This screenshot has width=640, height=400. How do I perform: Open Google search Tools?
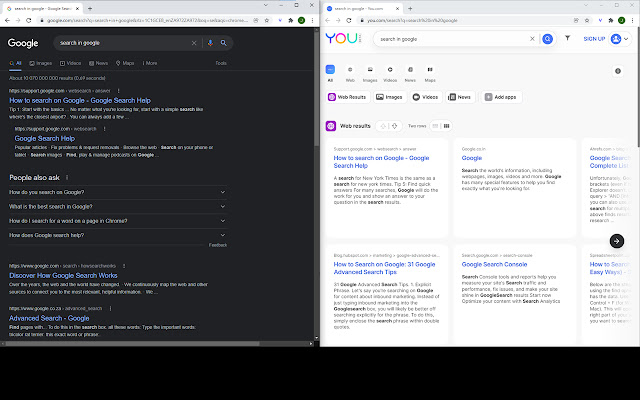[221, 63]
